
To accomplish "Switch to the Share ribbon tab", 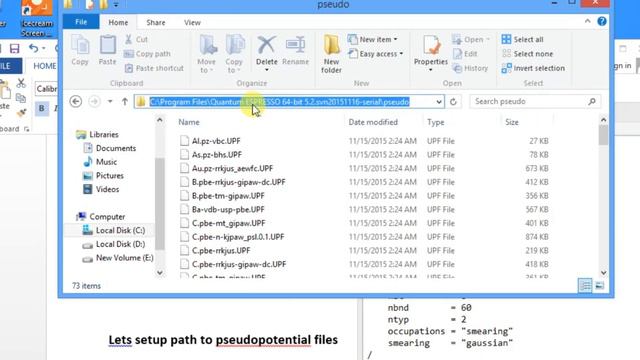I will point(156,22).
